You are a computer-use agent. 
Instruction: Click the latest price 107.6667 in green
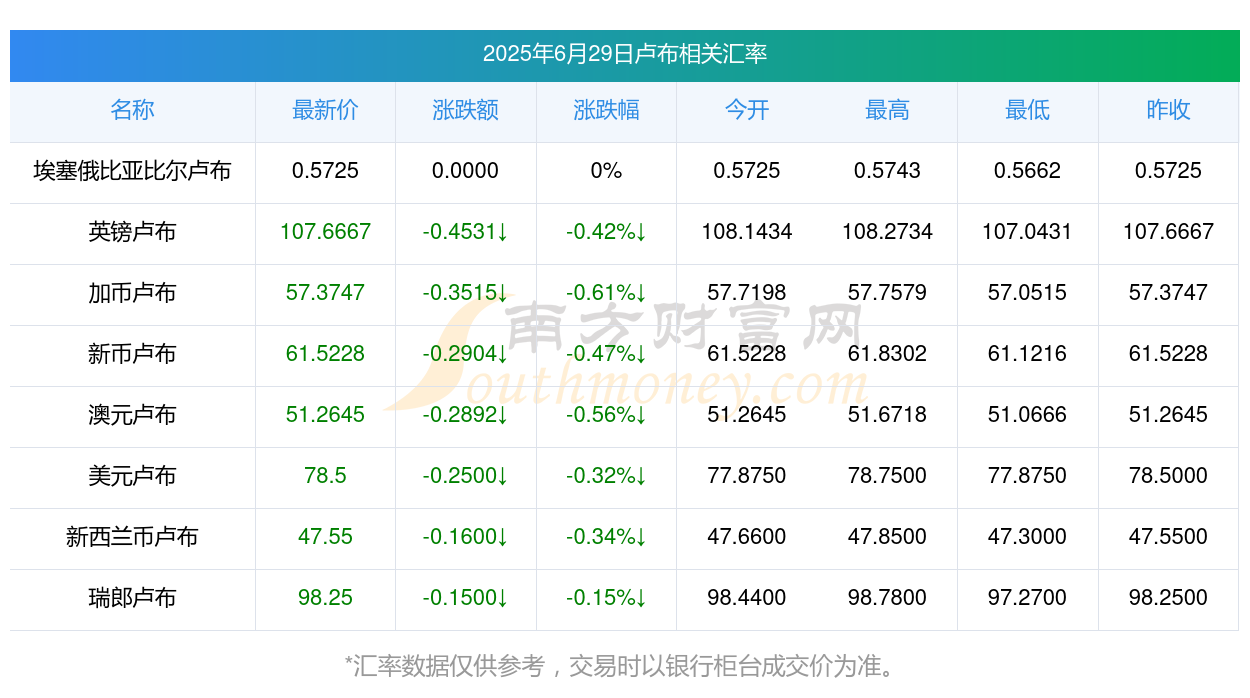[x=325, y=232]
